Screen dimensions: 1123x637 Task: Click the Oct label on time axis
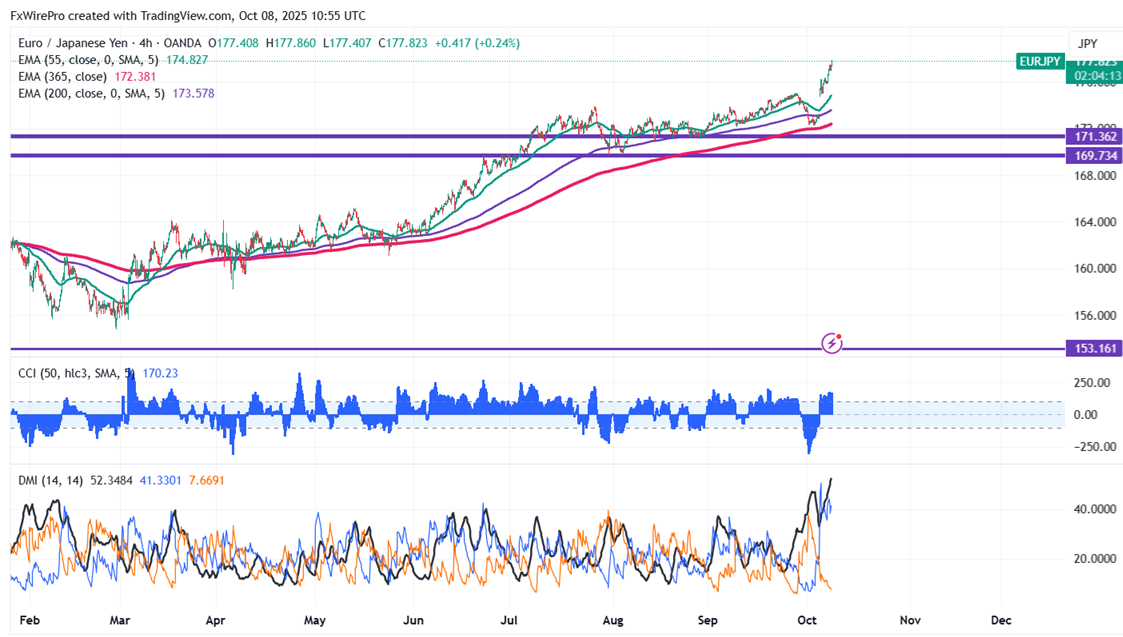pos(806,620)
